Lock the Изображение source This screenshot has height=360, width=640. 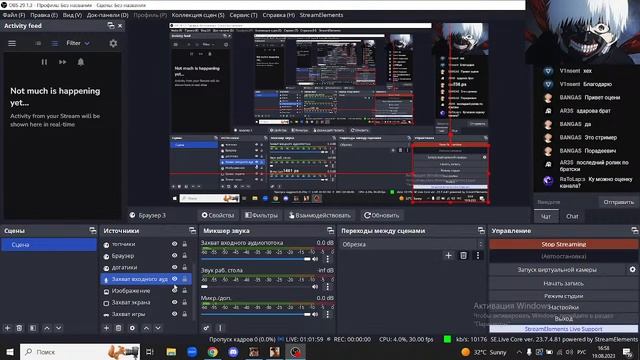[185, 291]
